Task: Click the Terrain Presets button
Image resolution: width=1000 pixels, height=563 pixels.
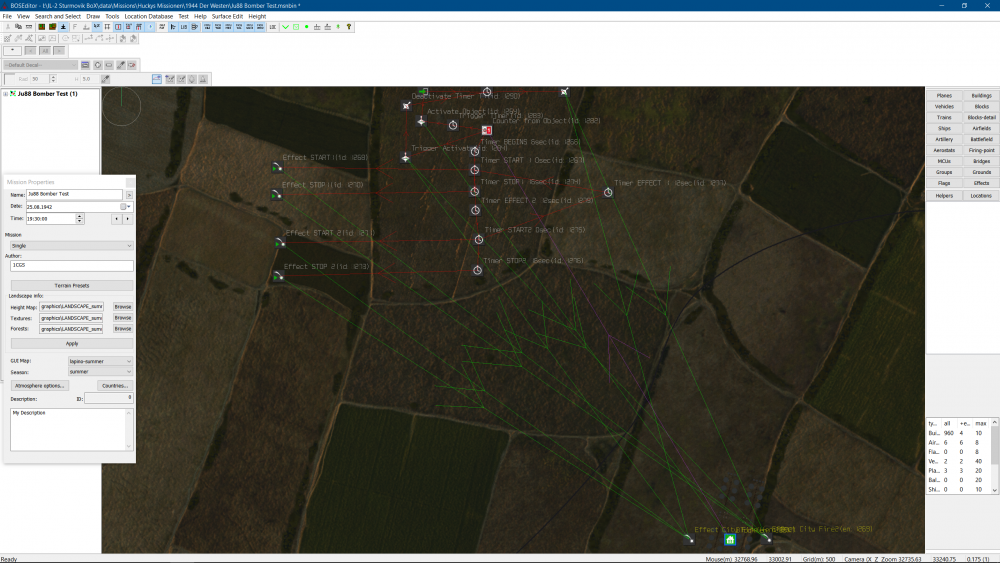Action: 71,285
